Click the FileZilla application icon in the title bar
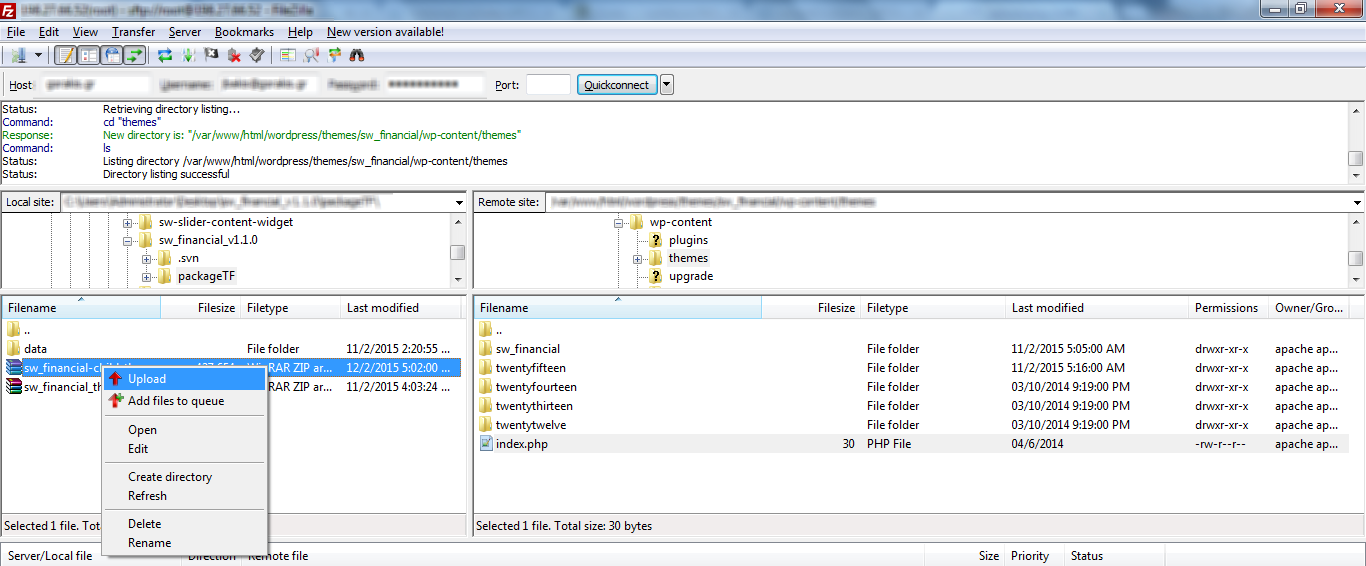Viewport: 1366px width, 566px height. [x=9, y=9]
